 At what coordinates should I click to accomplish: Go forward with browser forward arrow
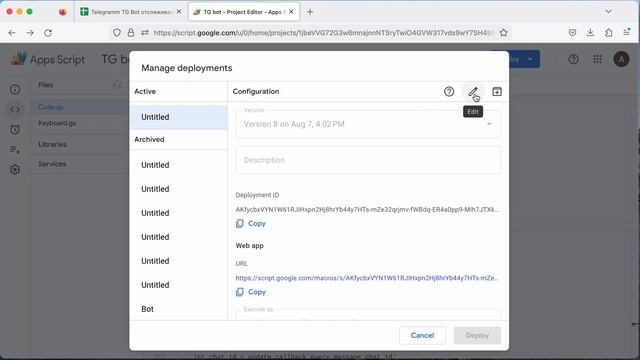[30, 33]
